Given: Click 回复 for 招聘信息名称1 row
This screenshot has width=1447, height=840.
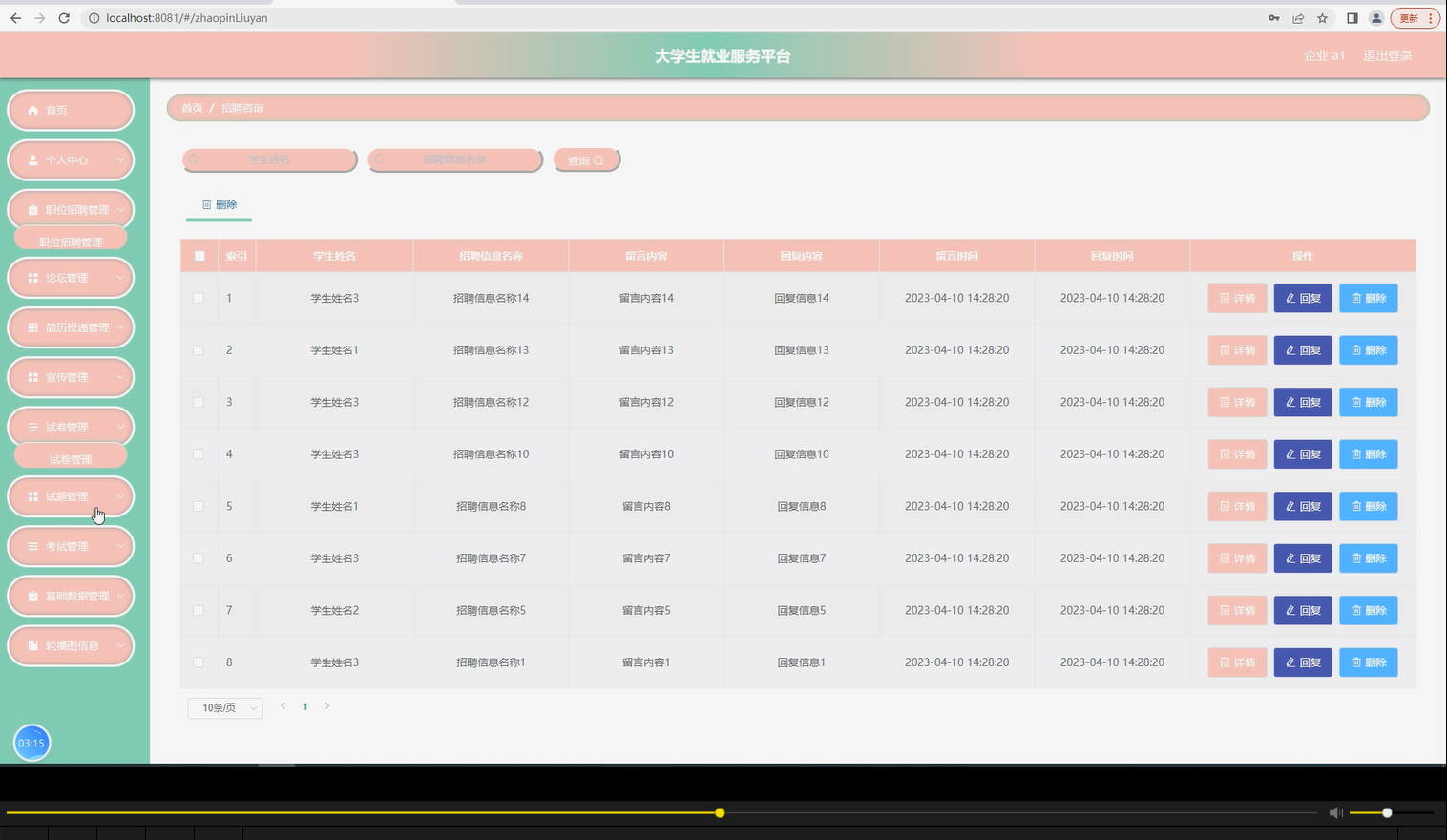Looking at the screenshot, I should [1303, 662].
